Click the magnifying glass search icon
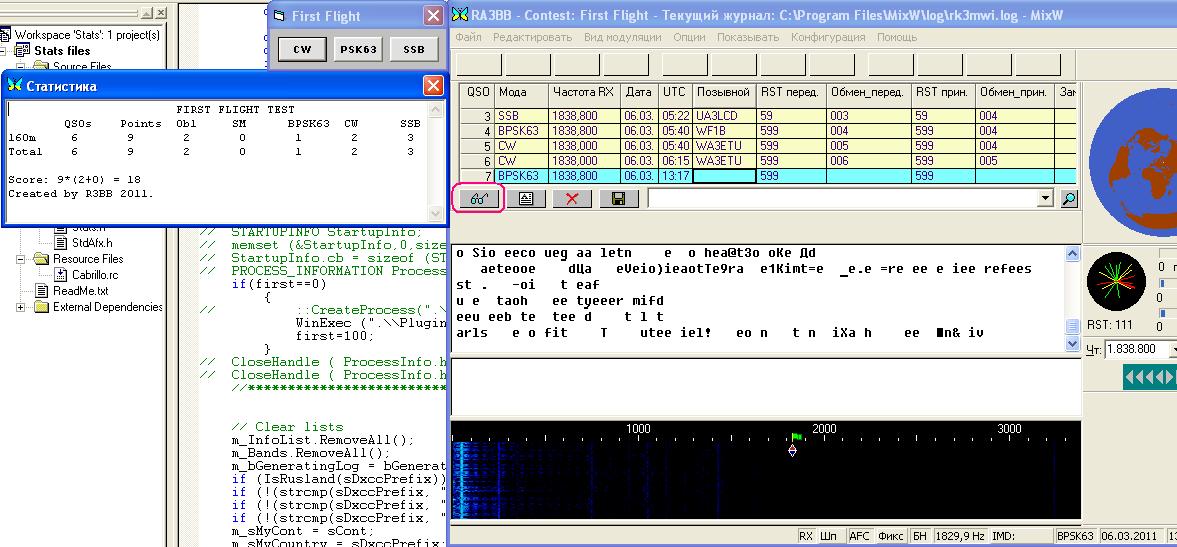Screen dimensions: 1177x547 click(1069, 199)
